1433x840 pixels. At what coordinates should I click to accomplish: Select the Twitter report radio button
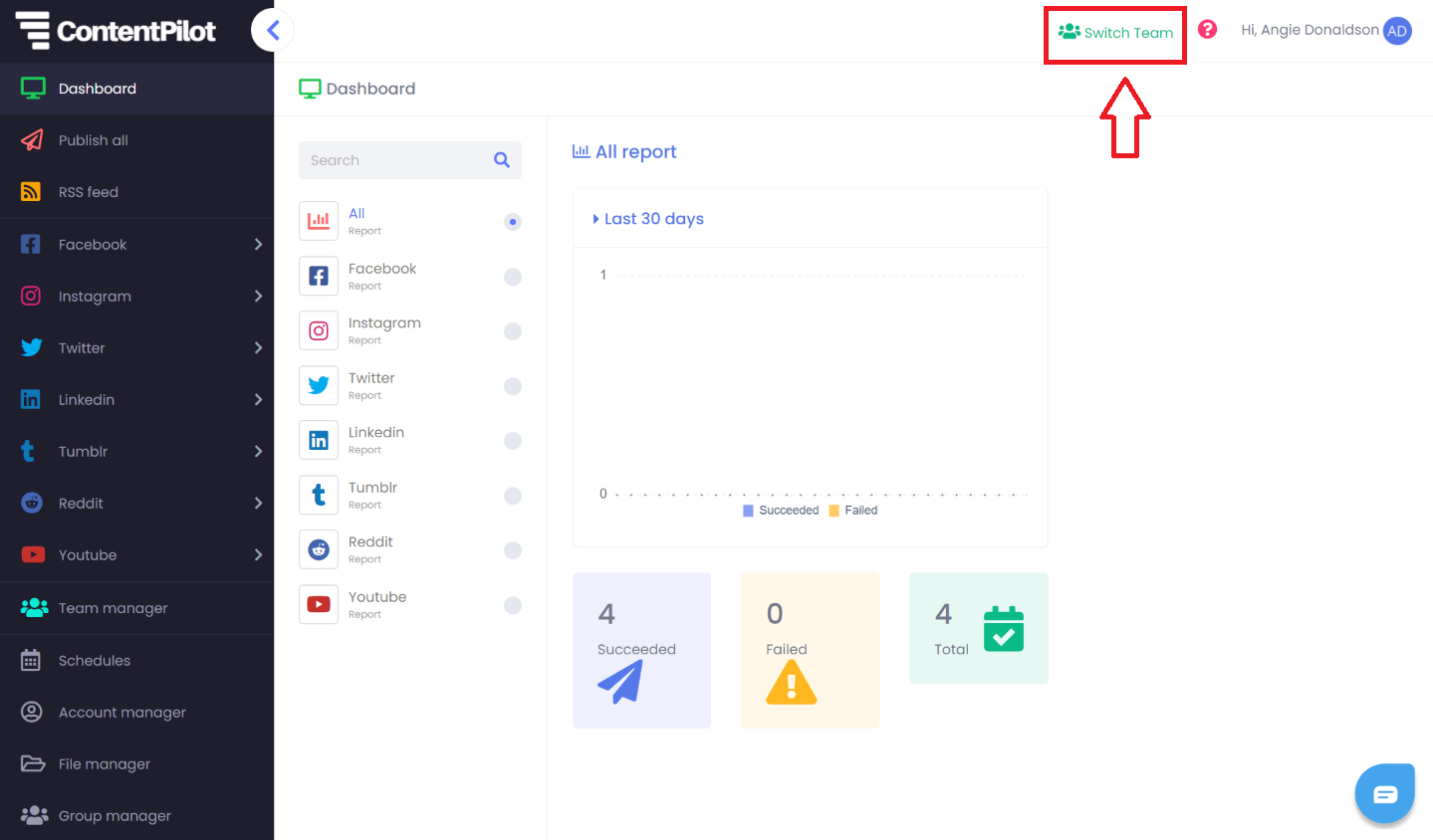[513, 386]
